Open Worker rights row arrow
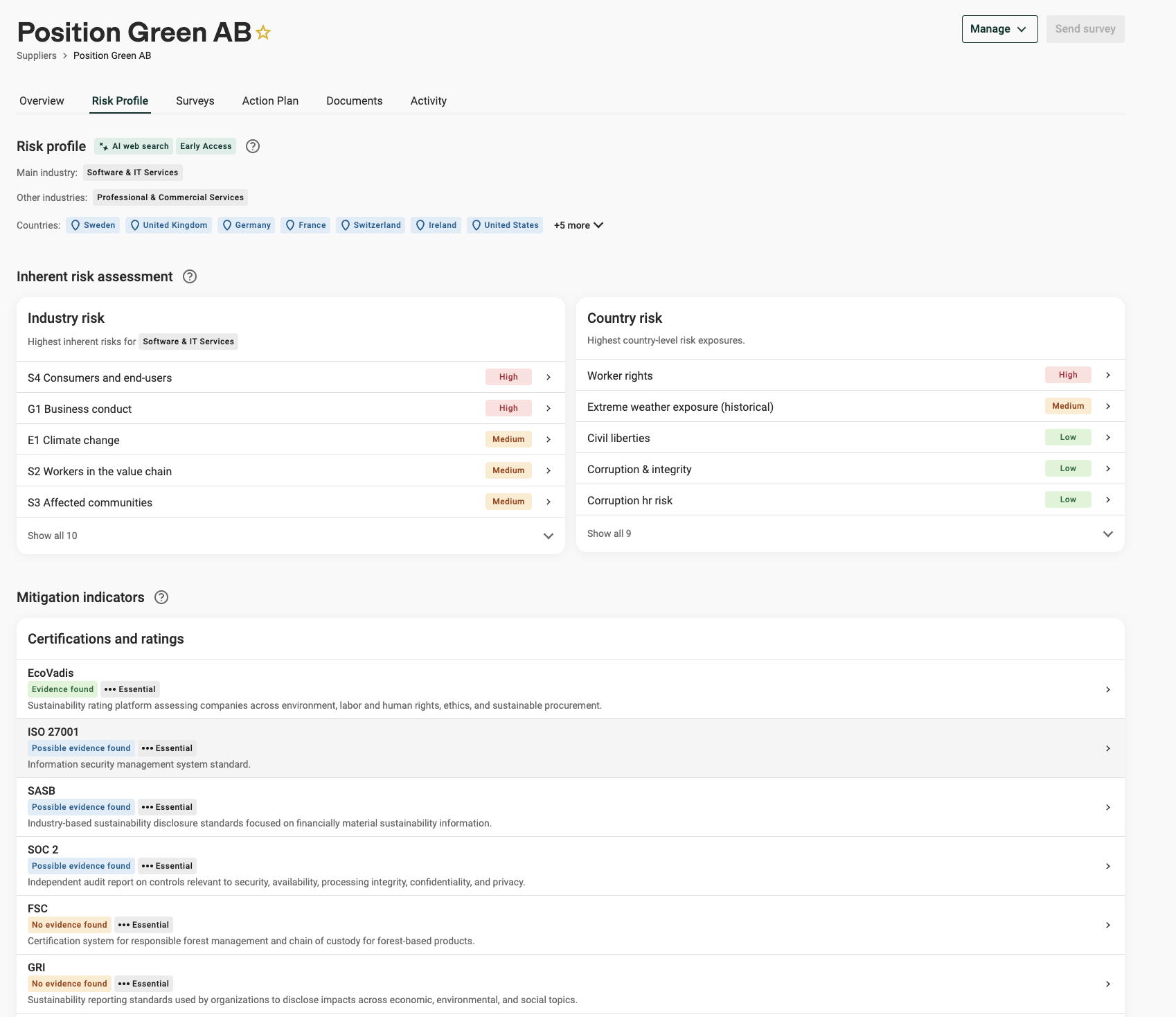This screenshot has height=1017, width=1176. 1108,375
